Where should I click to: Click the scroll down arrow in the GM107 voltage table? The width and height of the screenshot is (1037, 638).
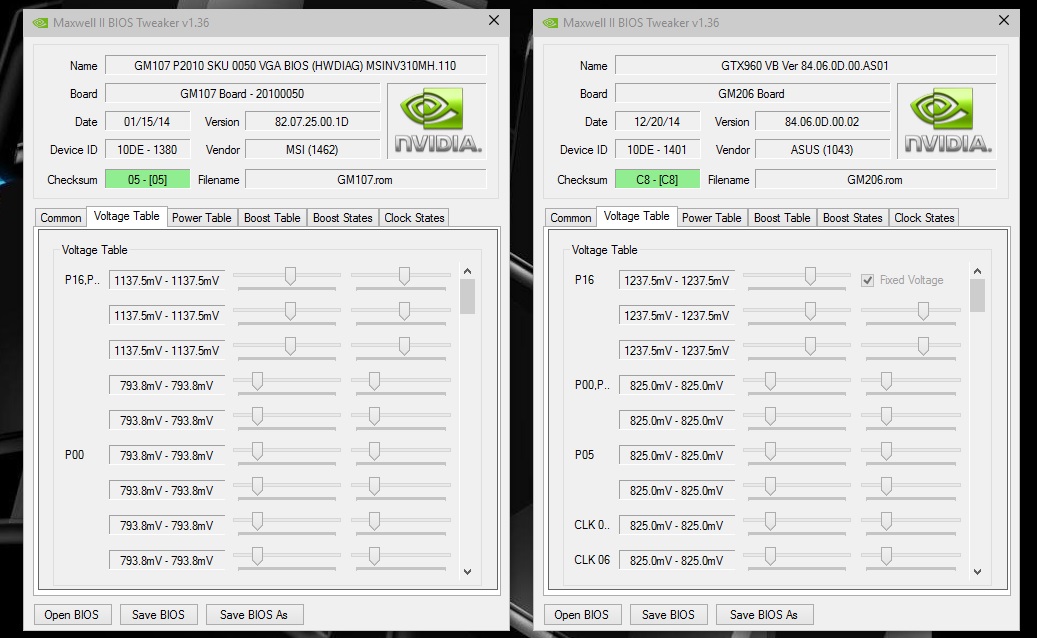pyautogui.click(x=468, y=571)
